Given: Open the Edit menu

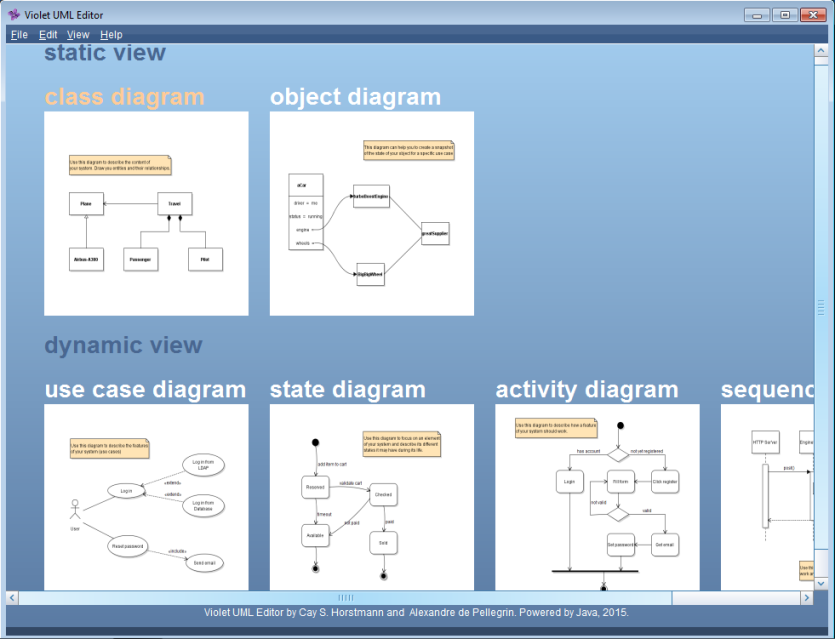Looking at the screenshot, I should pyautogui.click(x=48, y=35).
